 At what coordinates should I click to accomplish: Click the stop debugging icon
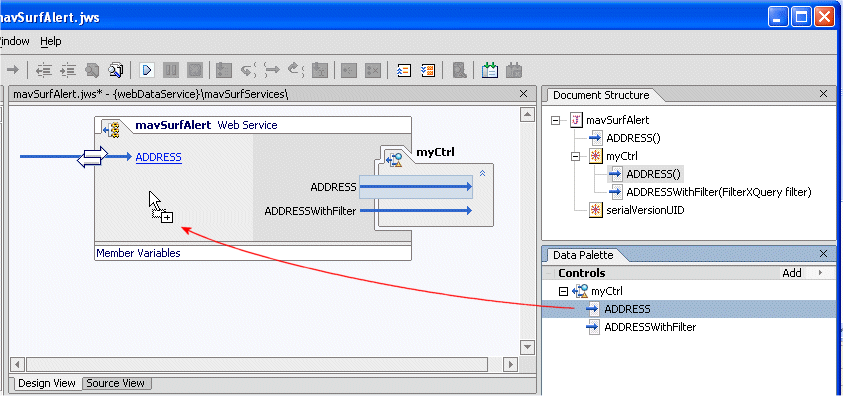[x=195, y=70]
